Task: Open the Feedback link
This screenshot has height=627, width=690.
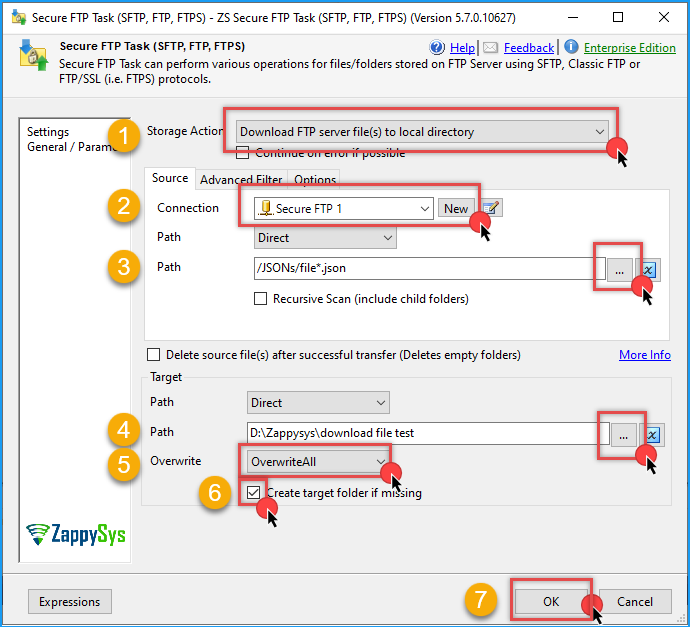Action: (x=529, y=48)
